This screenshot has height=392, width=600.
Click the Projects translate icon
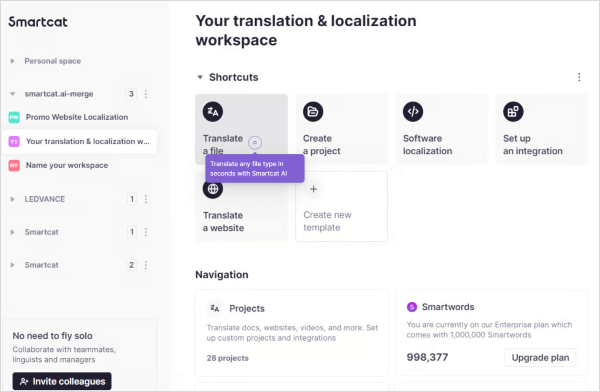tap(215, 308)
